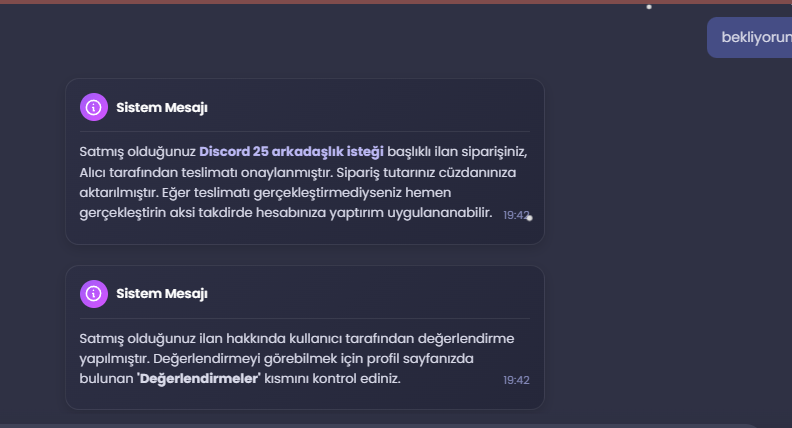Click the white dot beside the first timestamp

[529, 218]
